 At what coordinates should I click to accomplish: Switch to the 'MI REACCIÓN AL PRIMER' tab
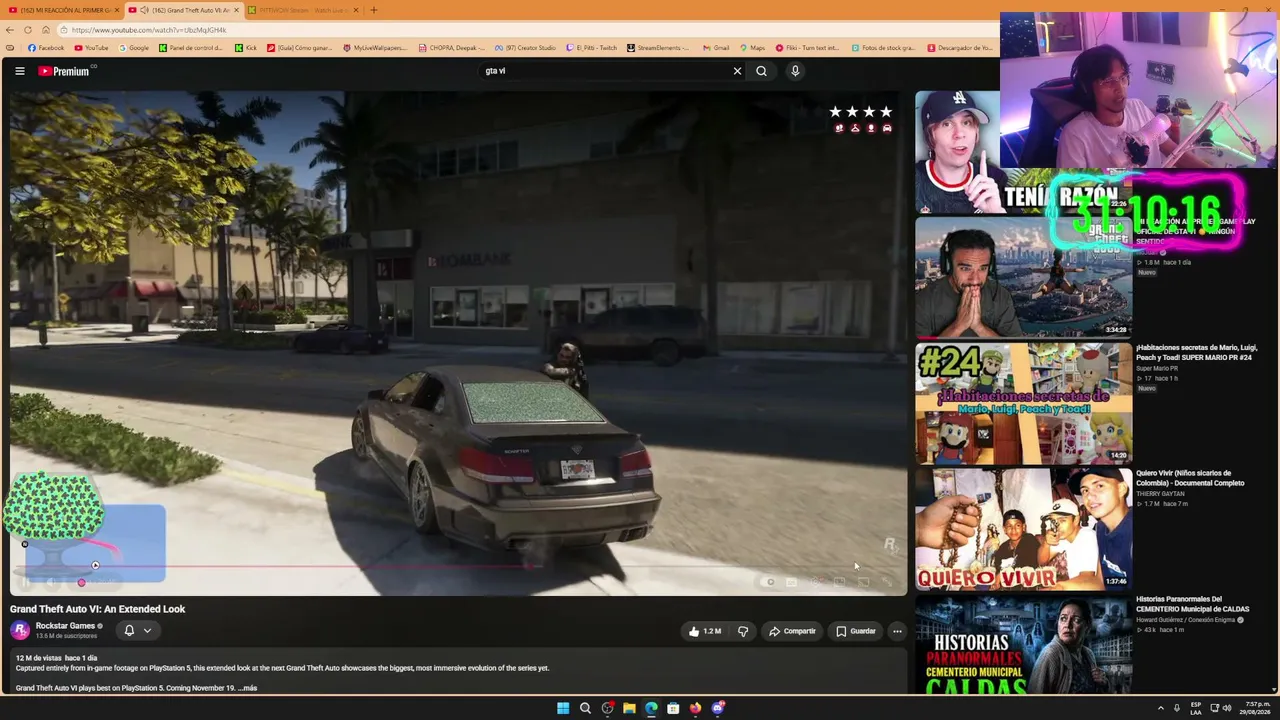click(62, 10)
